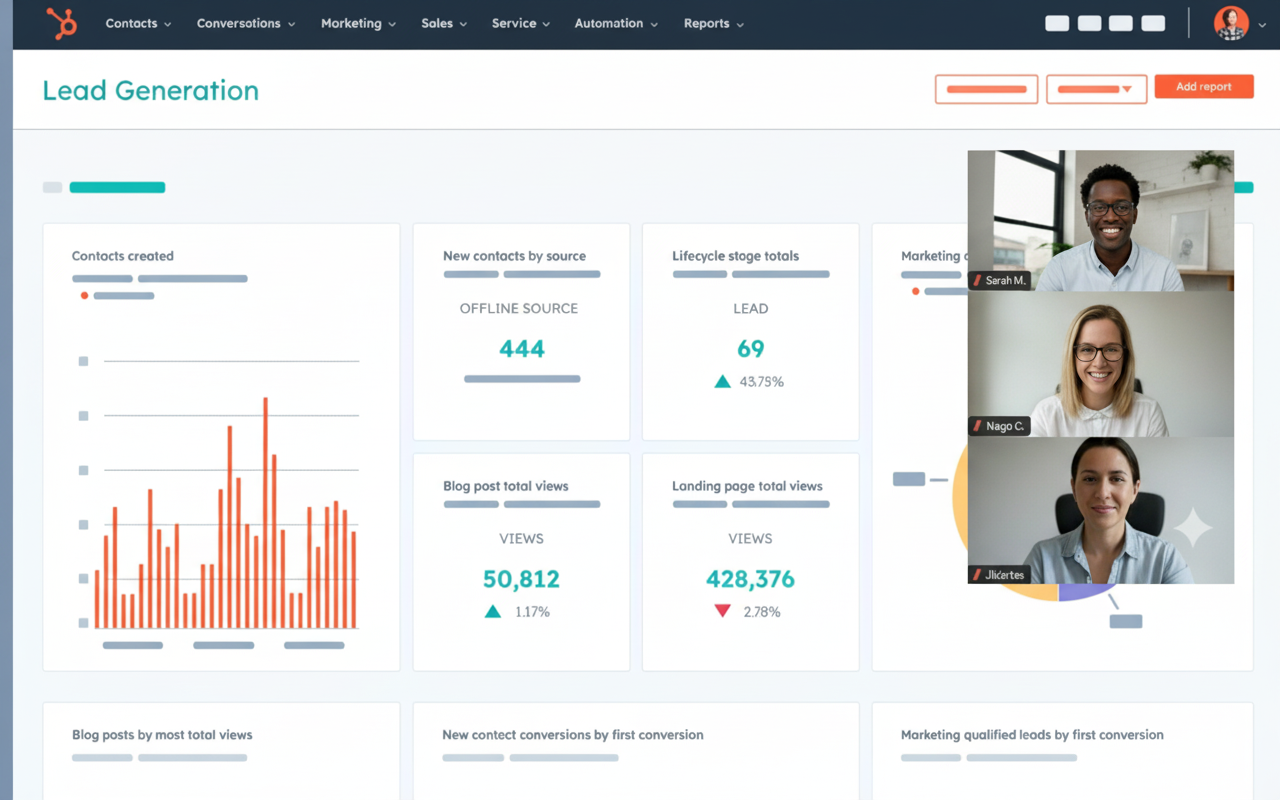The image size is (1280, 800).
Task: Click the orange legend dot under Contacts created
Action: 84,296
